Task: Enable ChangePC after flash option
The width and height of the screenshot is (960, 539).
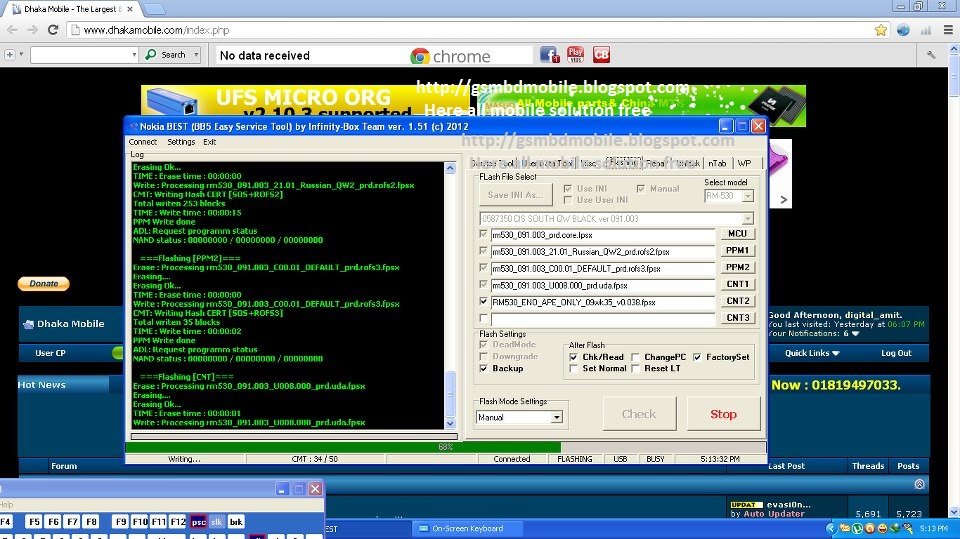Action: [x=635, y=356]
